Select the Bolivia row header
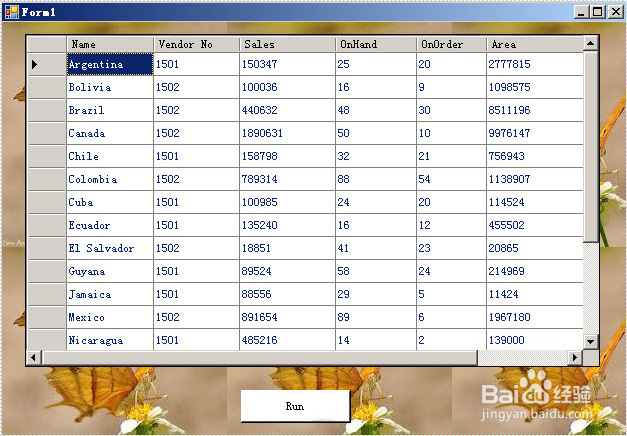The height and width of the screenshot is (436, 627). 47,87
